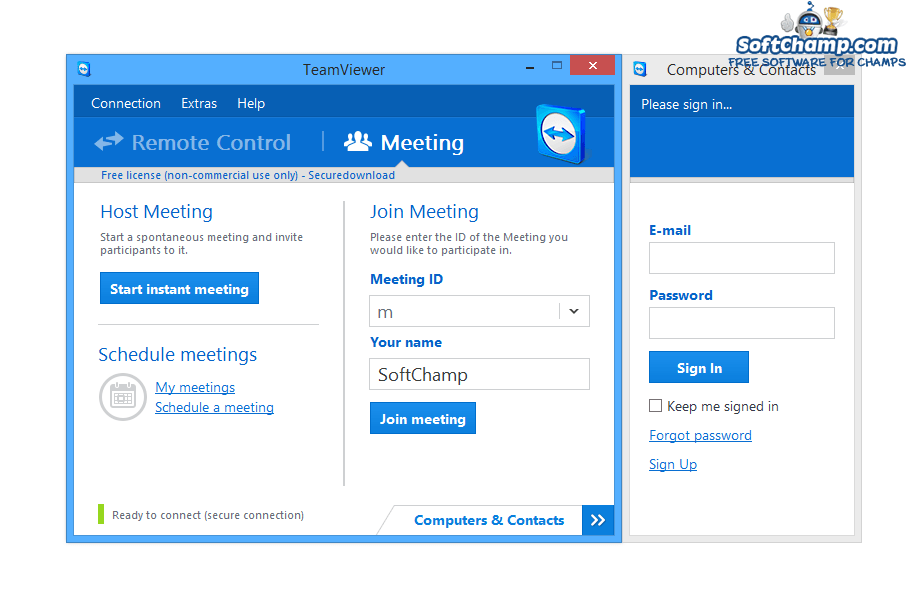
Task: Click the E-mail input field
Action: coord(742,258)
